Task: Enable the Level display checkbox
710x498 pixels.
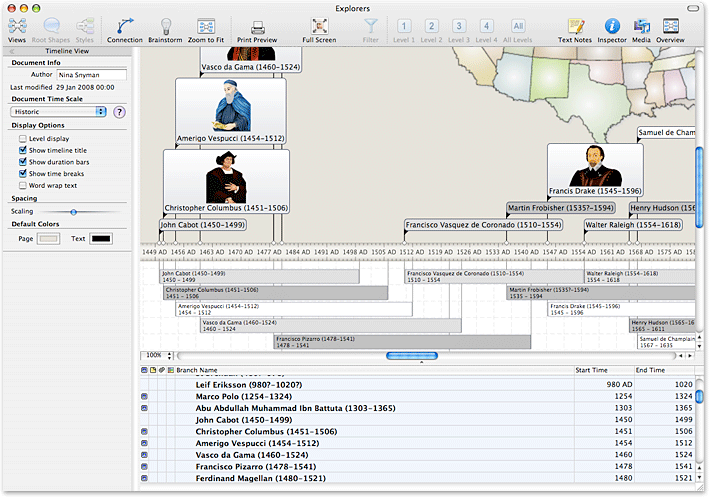Action: [x=23, y=139]
